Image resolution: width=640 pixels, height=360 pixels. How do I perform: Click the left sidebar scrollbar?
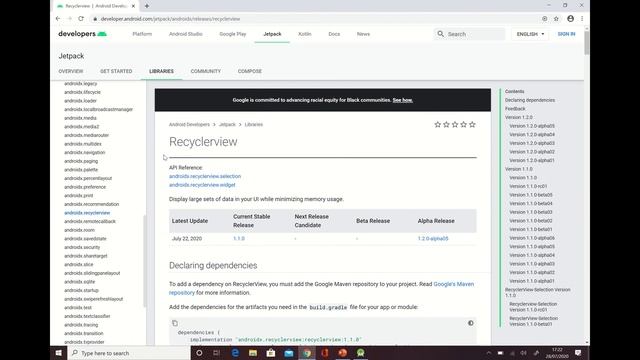(144, 261)
